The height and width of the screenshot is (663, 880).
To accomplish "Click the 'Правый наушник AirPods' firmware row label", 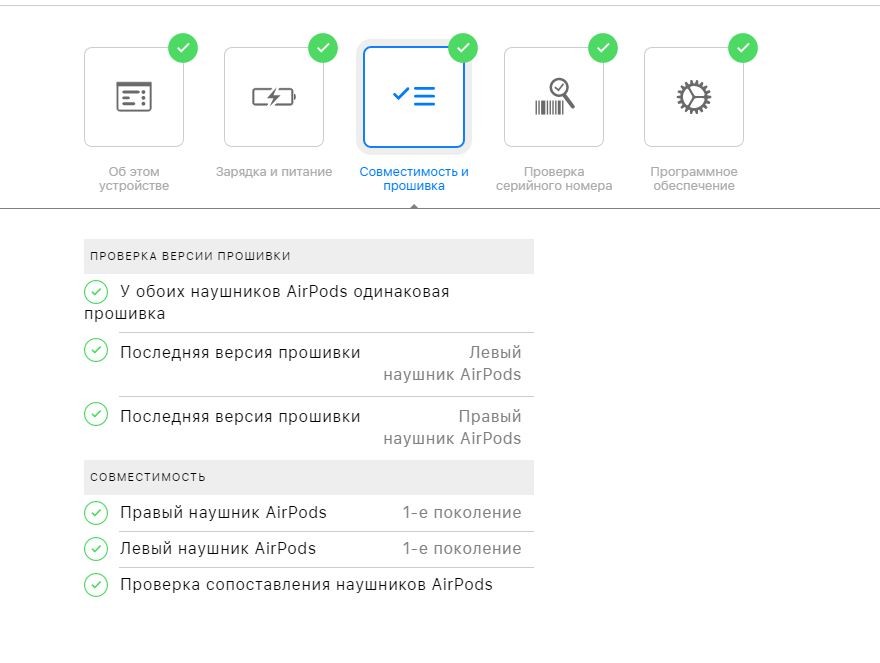I will [x=240, y=416].
